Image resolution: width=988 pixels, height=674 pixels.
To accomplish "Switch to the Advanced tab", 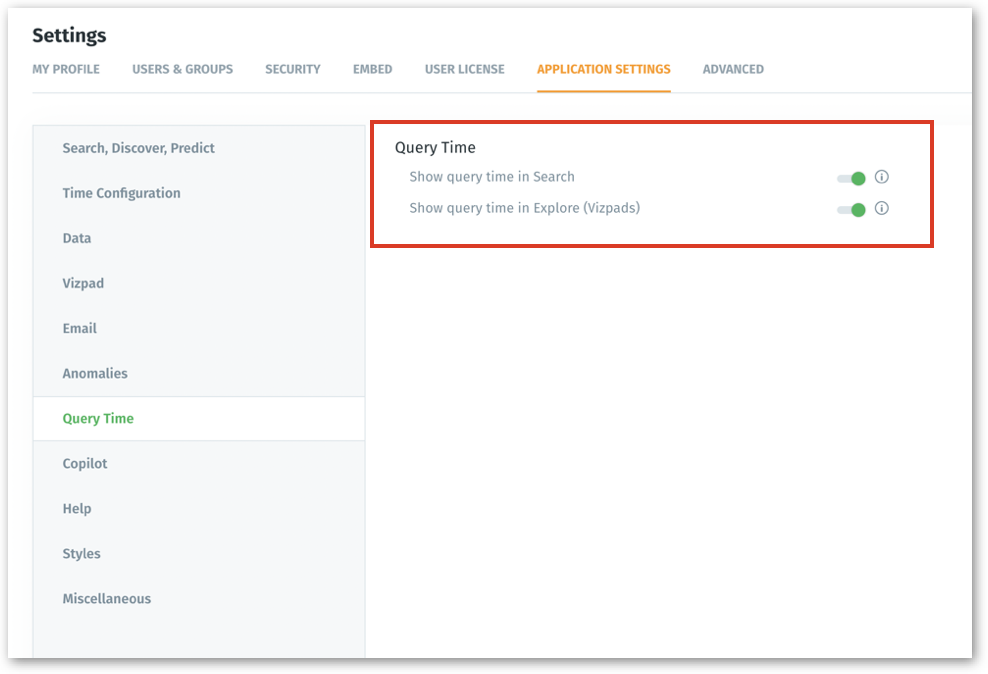I will click(732, 69).
